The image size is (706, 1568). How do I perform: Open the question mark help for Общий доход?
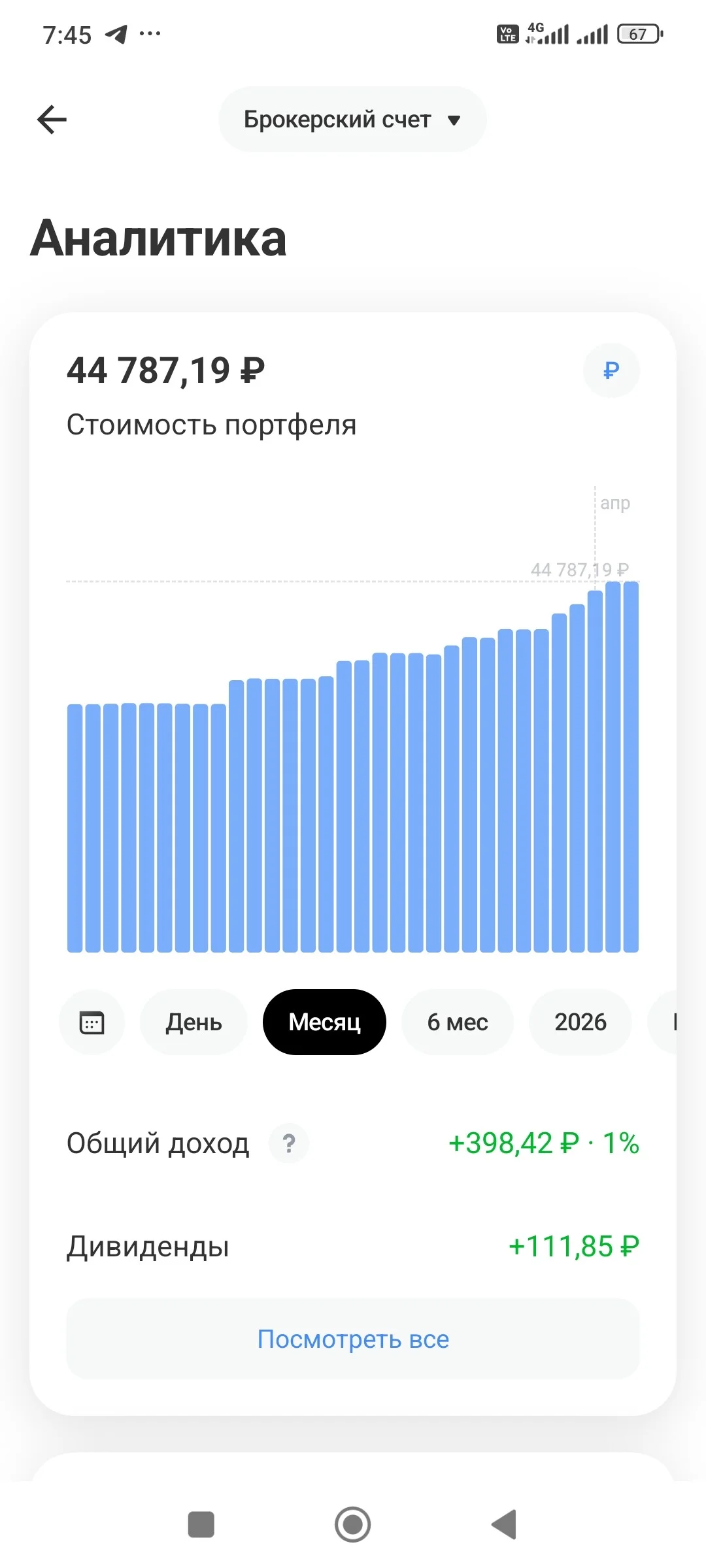pos(289,1143)
